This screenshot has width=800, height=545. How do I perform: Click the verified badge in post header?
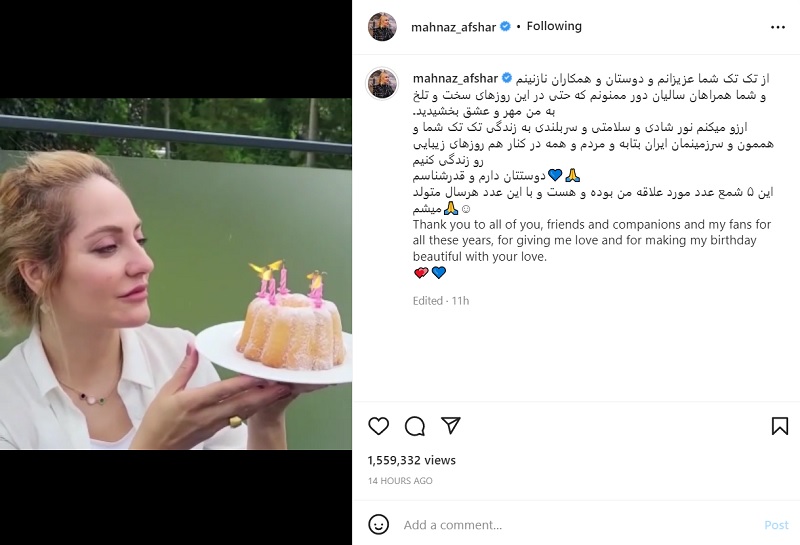(505, 27)
